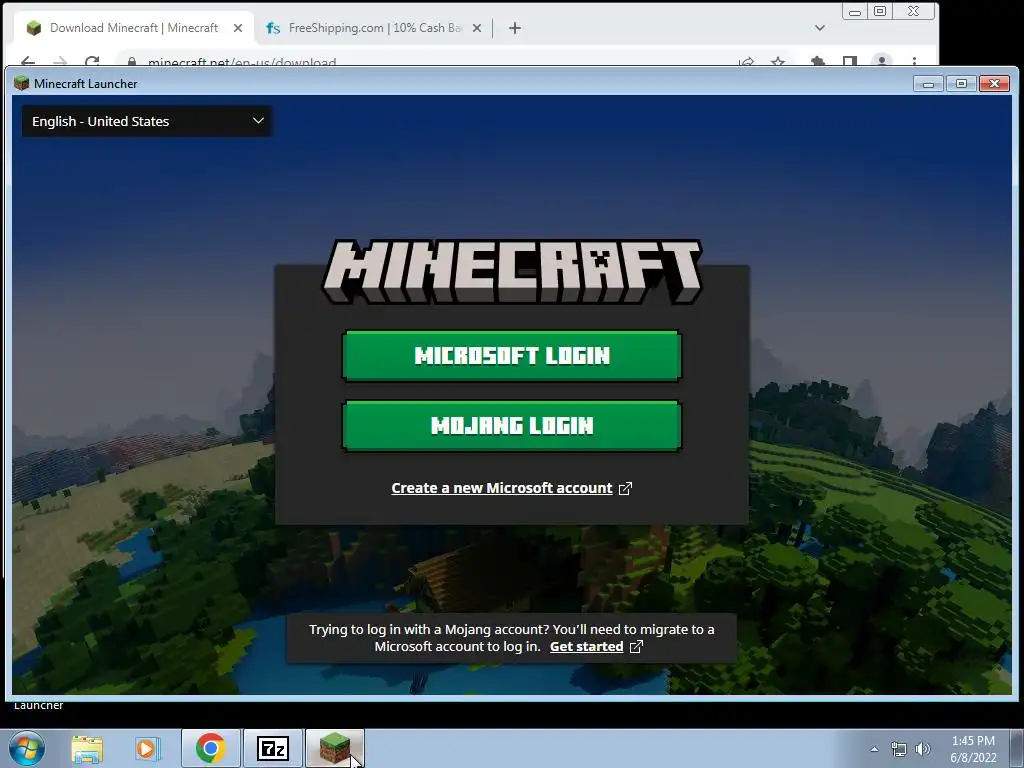Click the Mojang Login button
The width and height of the screenshot is (1024, 768).
[x=511, y=426]
